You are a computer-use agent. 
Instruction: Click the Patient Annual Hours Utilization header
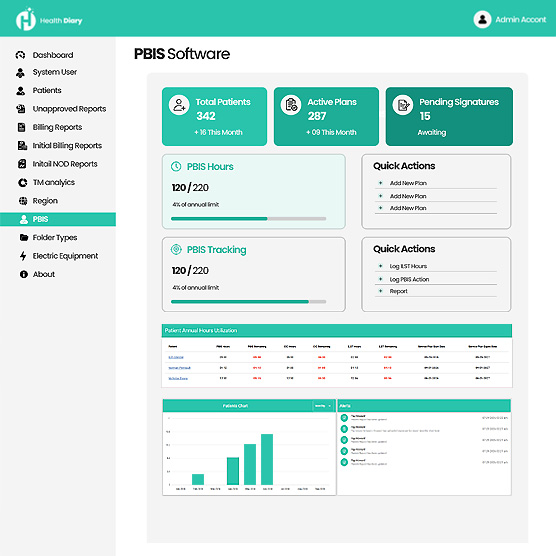coord(337,330)
